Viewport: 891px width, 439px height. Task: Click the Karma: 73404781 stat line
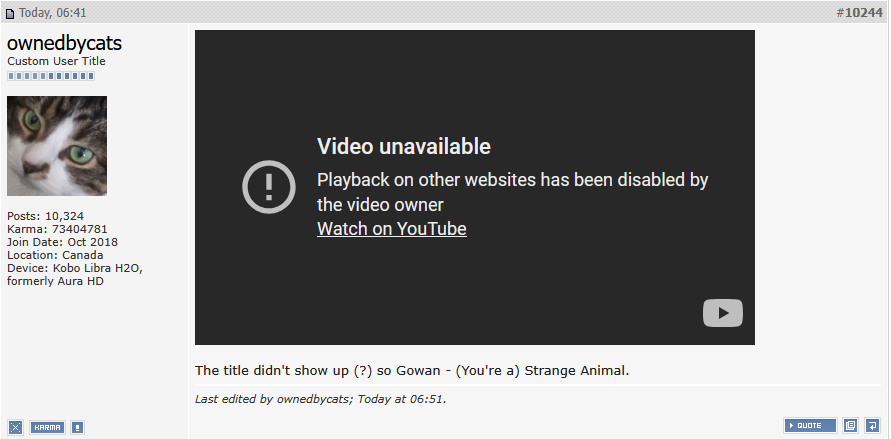click(x=57, y=229)
